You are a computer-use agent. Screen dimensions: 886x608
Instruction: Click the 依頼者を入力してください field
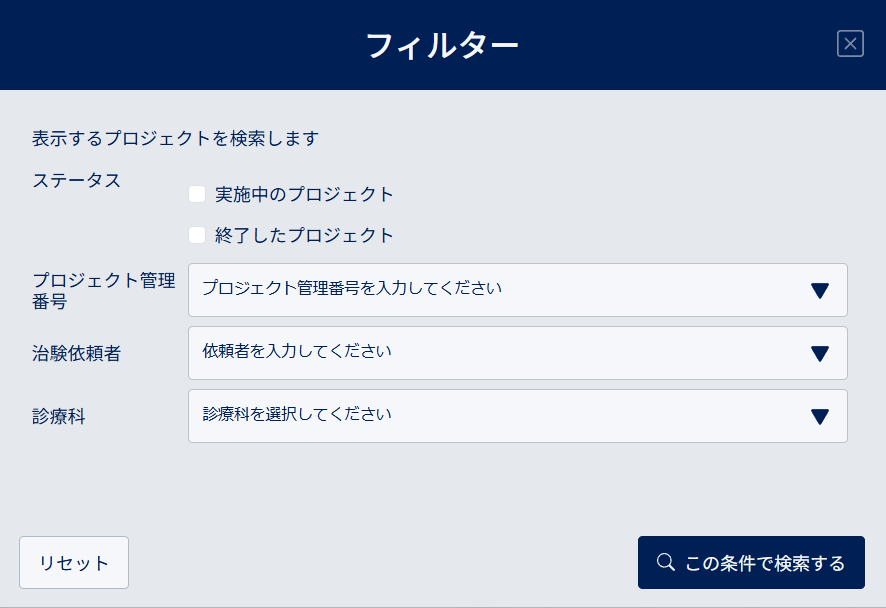[518, 353]
